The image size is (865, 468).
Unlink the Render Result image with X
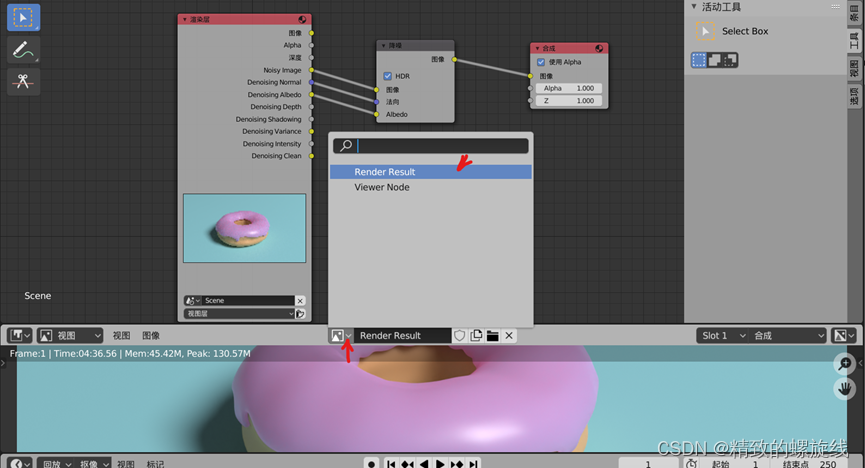(509, 336)
